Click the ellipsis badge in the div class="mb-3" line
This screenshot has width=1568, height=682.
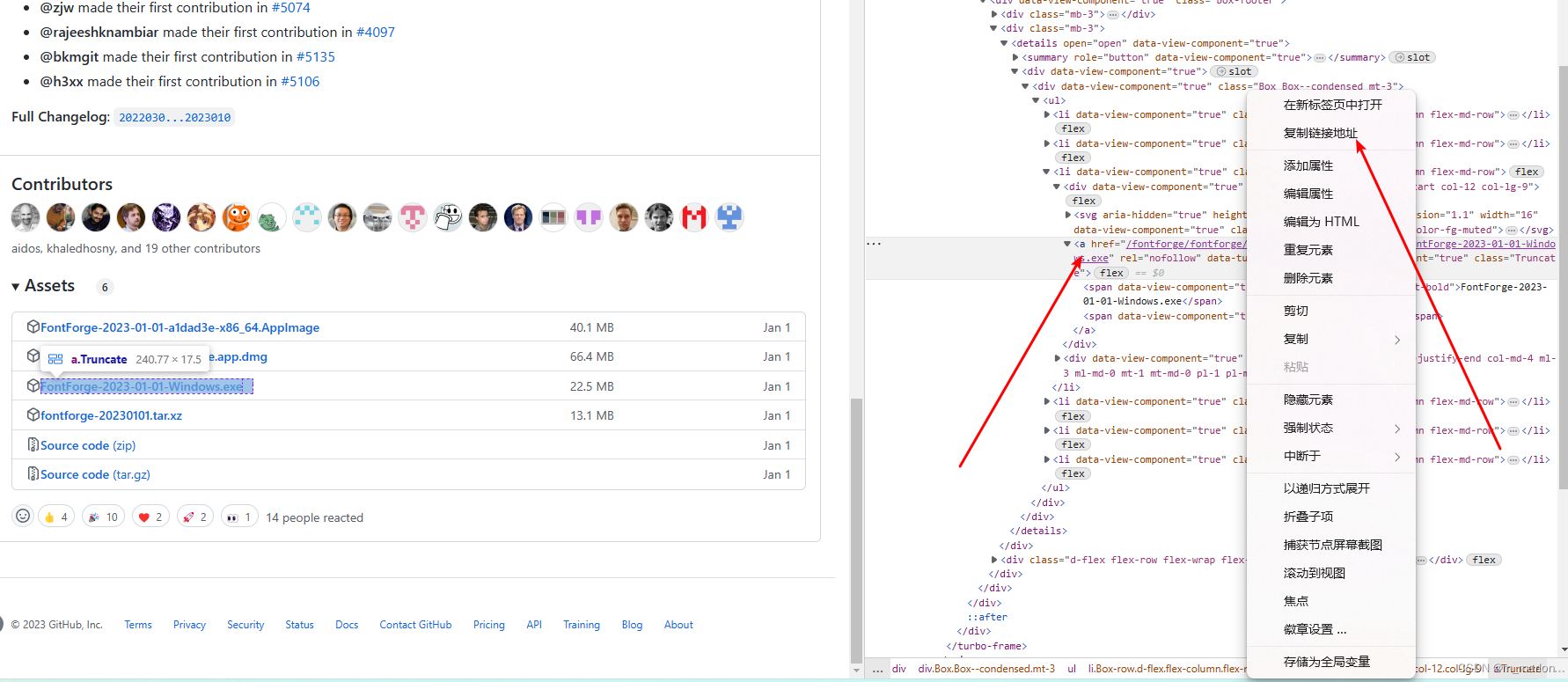pyautogui.click(x=1113, y=14)
